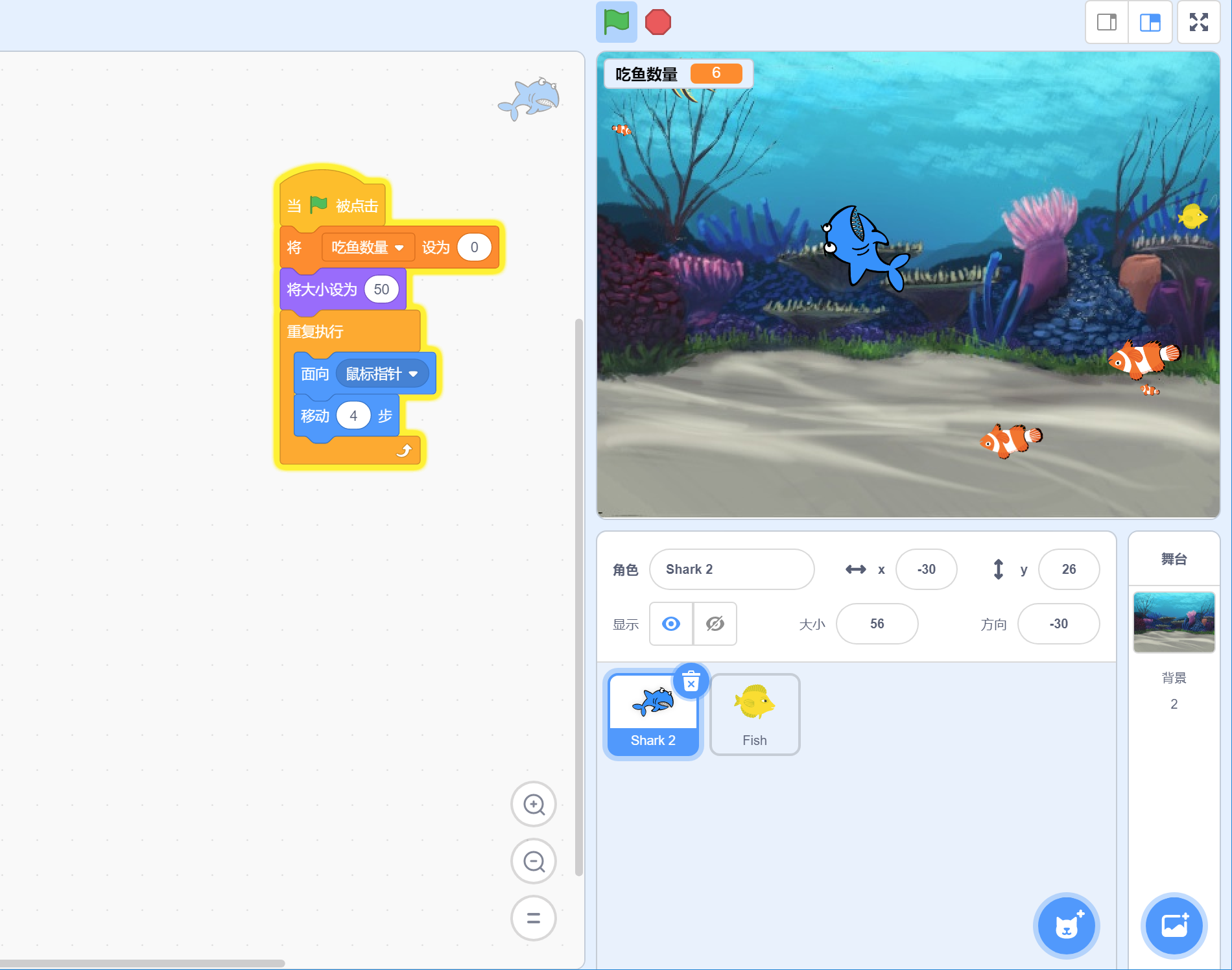Image resolution: width=1232 pixels, height=970 pixels.
Task: Open the choose a sprite button
Action: tap(1066, 925)
